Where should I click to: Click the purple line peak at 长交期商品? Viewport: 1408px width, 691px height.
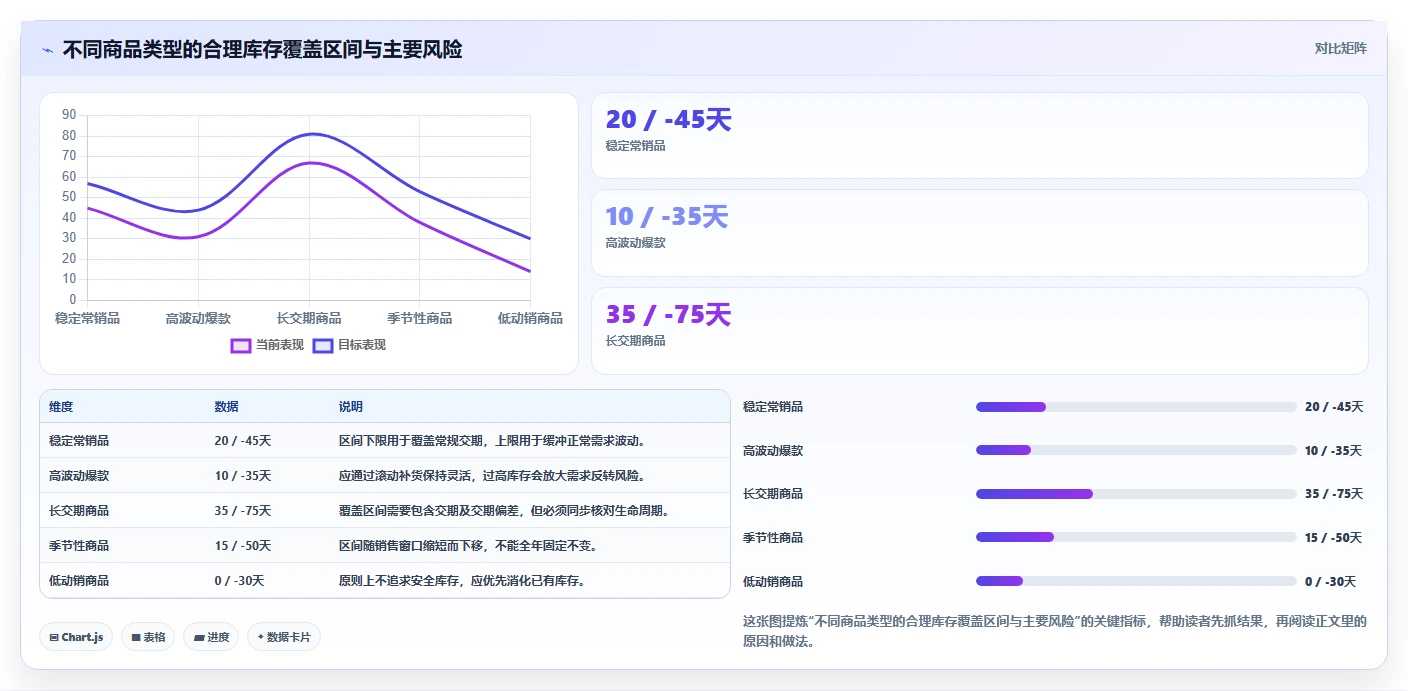(x=311, y=163)
